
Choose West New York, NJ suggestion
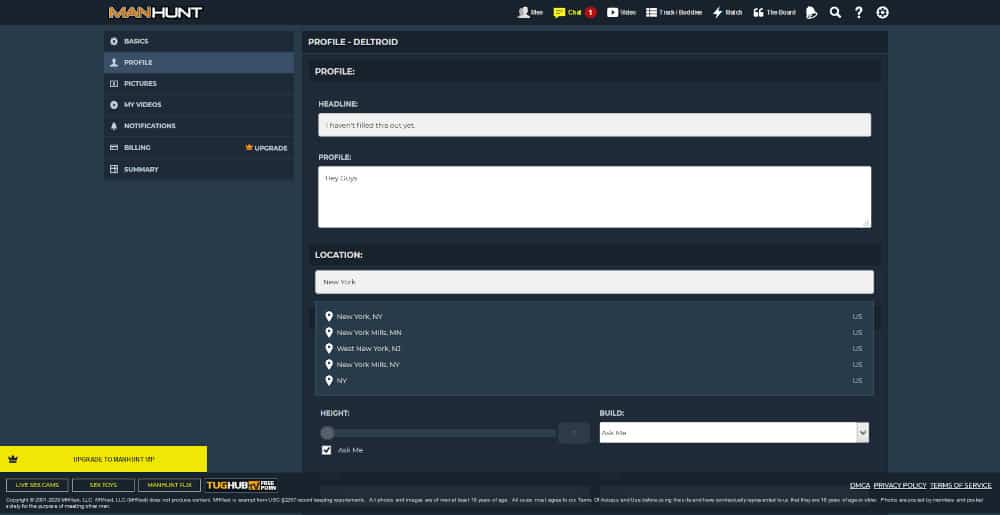[x=594, y=348]
